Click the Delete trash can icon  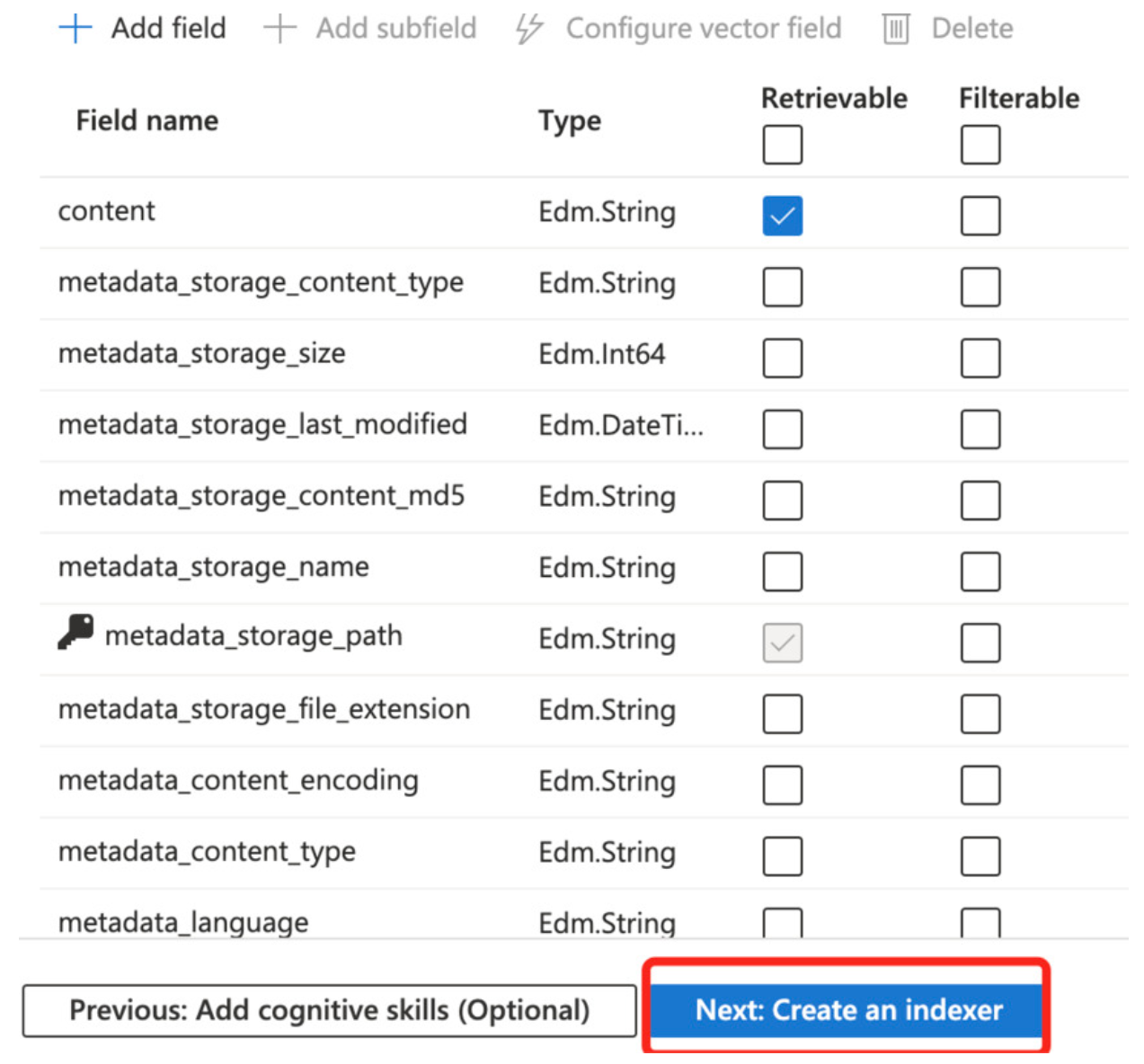(x=896, y=30)
